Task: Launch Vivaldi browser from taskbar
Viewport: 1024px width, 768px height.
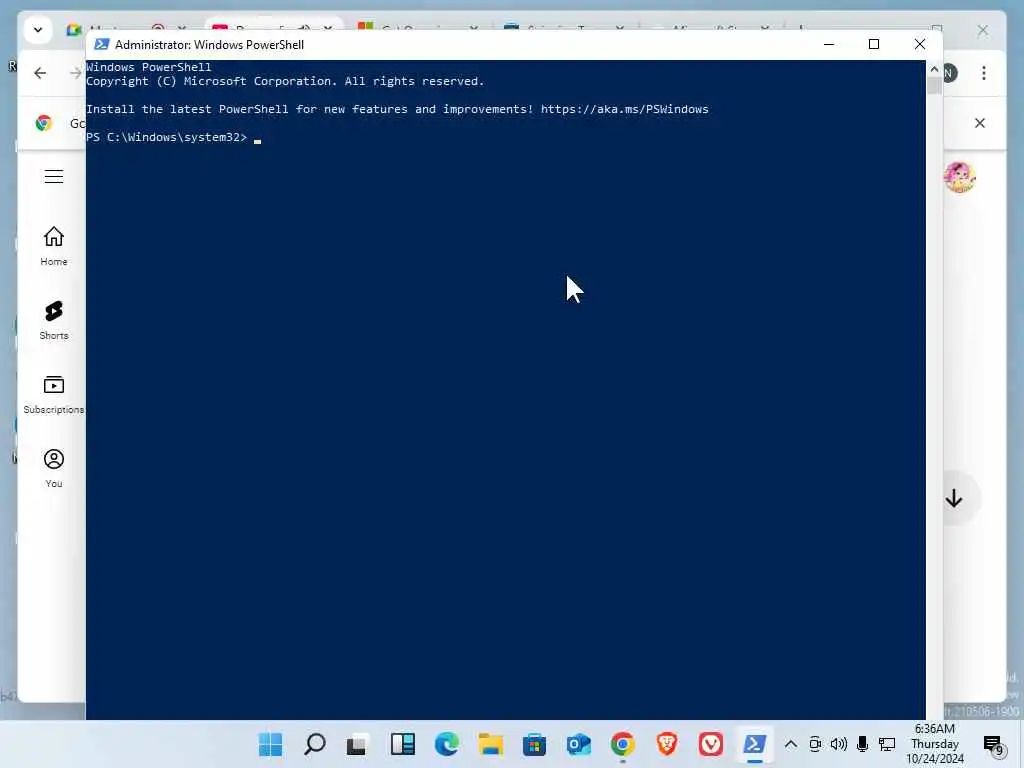Action: tap(711, 744)
